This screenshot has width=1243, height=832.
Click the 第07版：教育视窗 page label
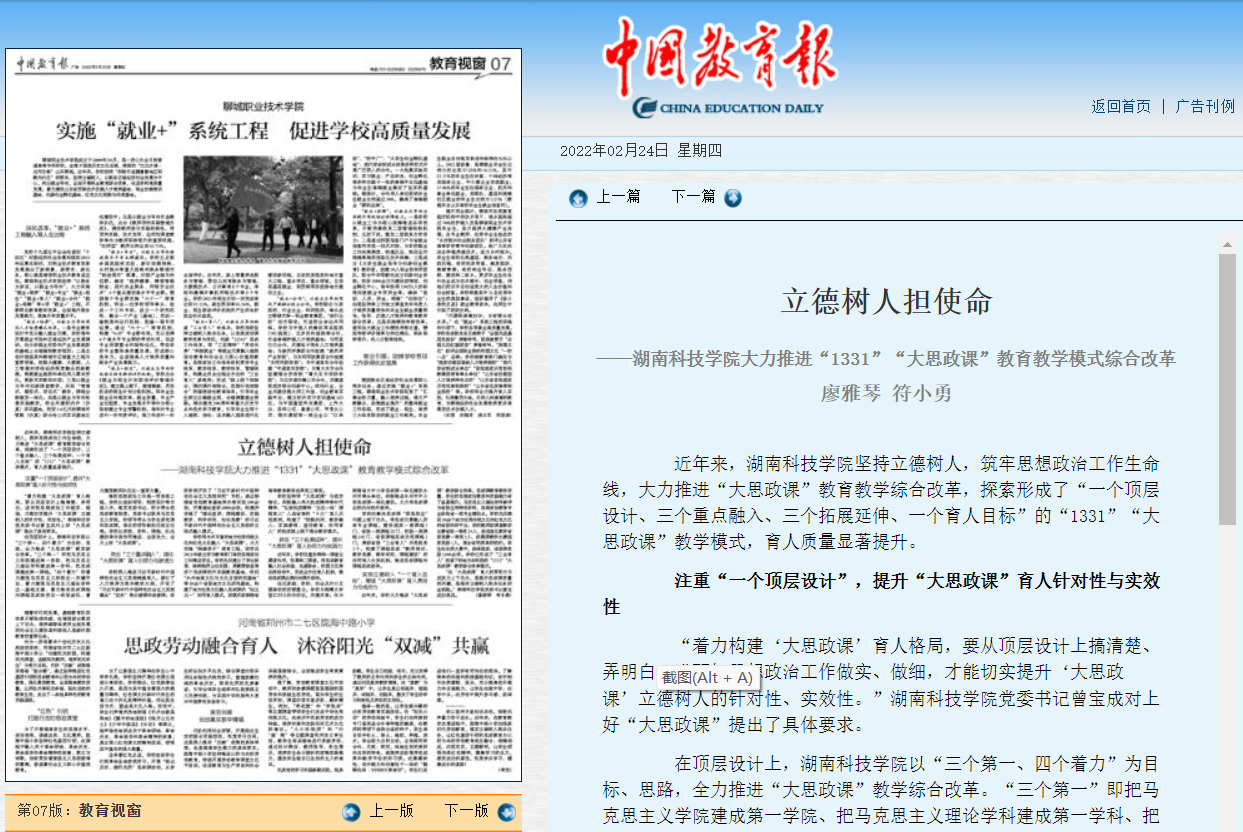coord(80,811)
